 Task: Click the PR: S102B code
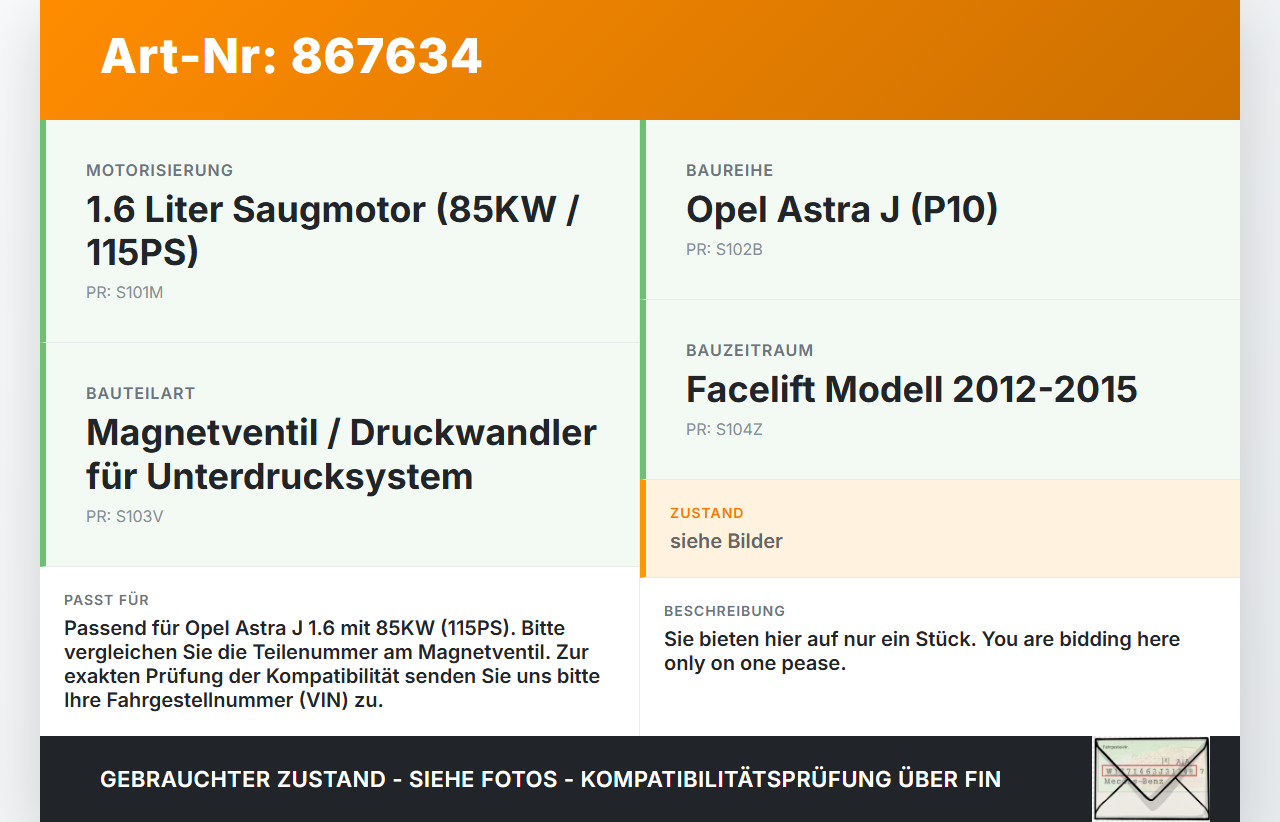point(724,250)
